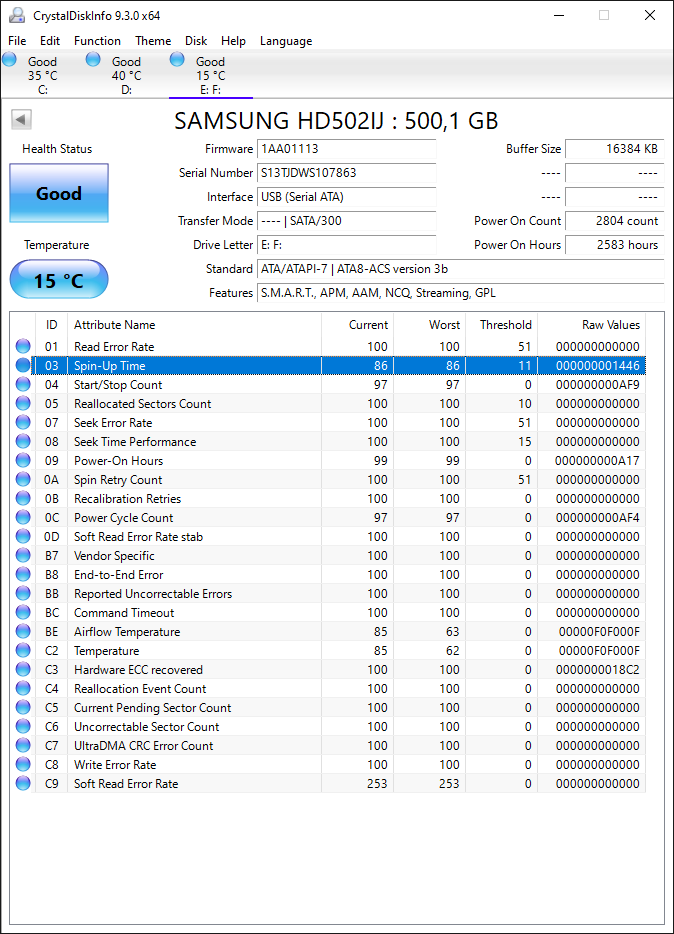Select disk E: F: at 15 °C

point(211,75)
